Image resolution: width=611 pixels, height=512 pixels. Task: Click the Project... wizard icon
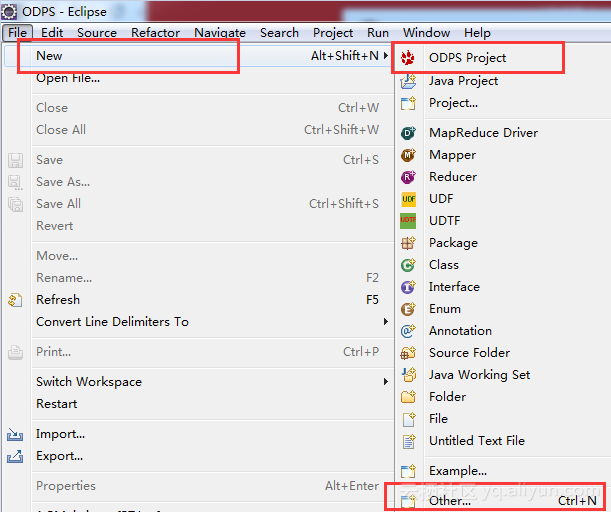[408, 103]
